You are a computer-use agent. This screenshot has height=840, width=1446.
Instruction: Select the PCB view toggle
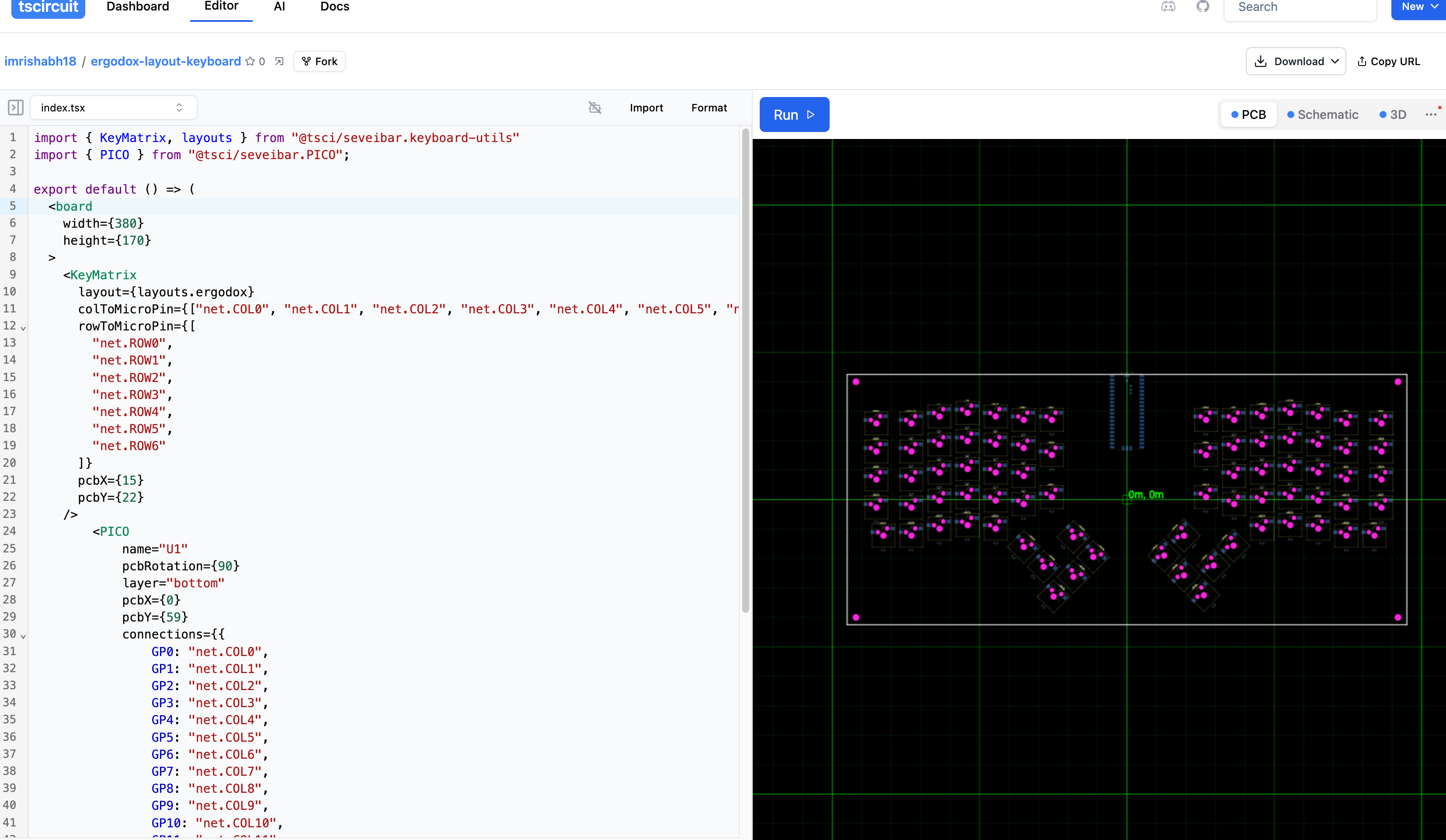tap(1248, 114)
